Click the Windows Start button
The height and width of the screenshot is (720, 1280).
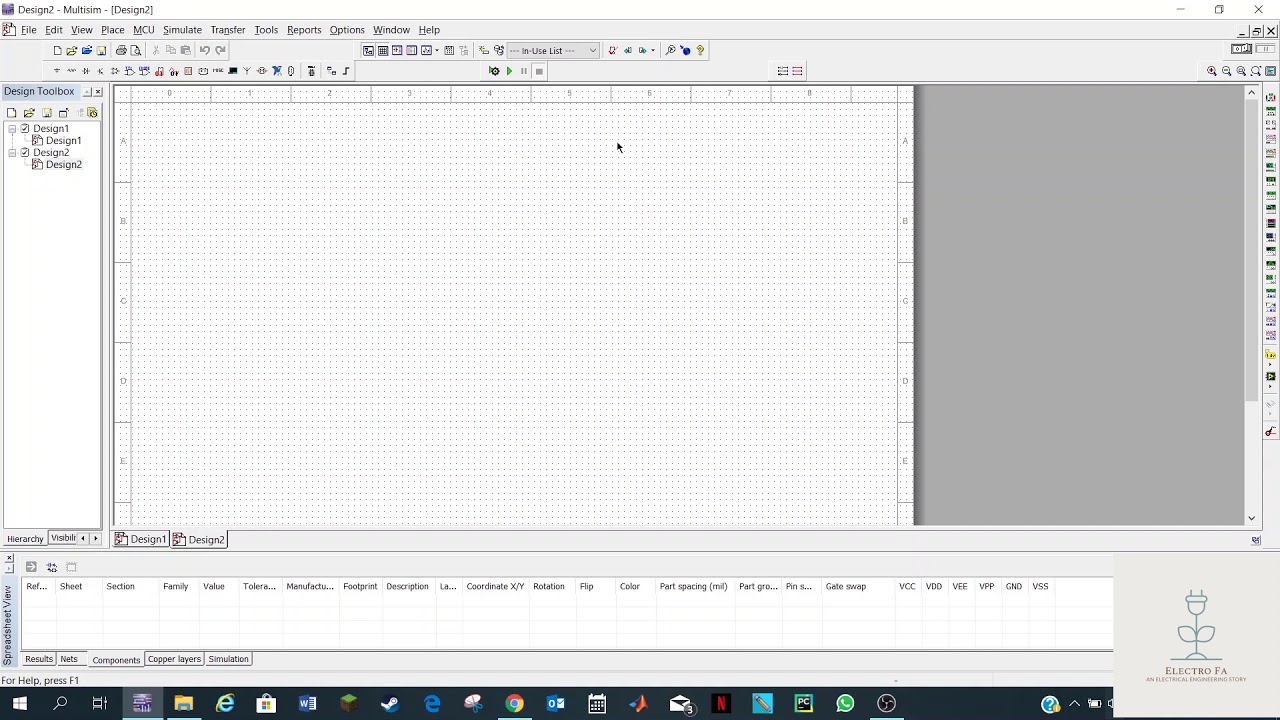pos(19,704)
